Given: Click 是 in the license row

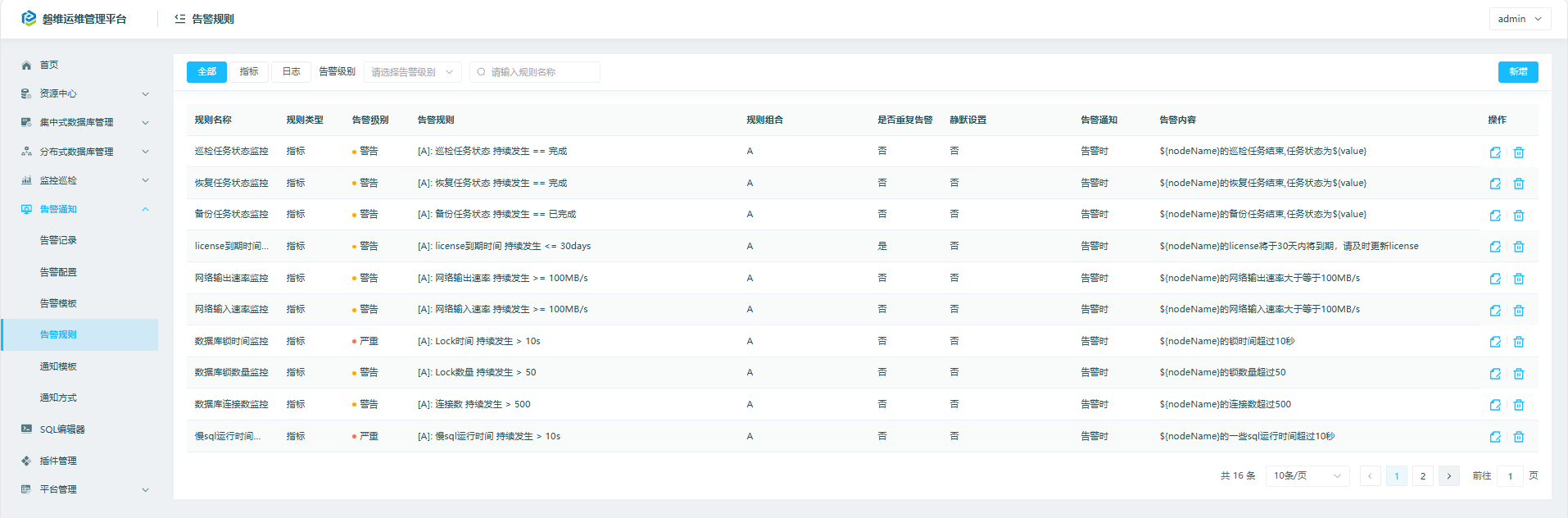Looking at the screenshot, I should point(882,246).
